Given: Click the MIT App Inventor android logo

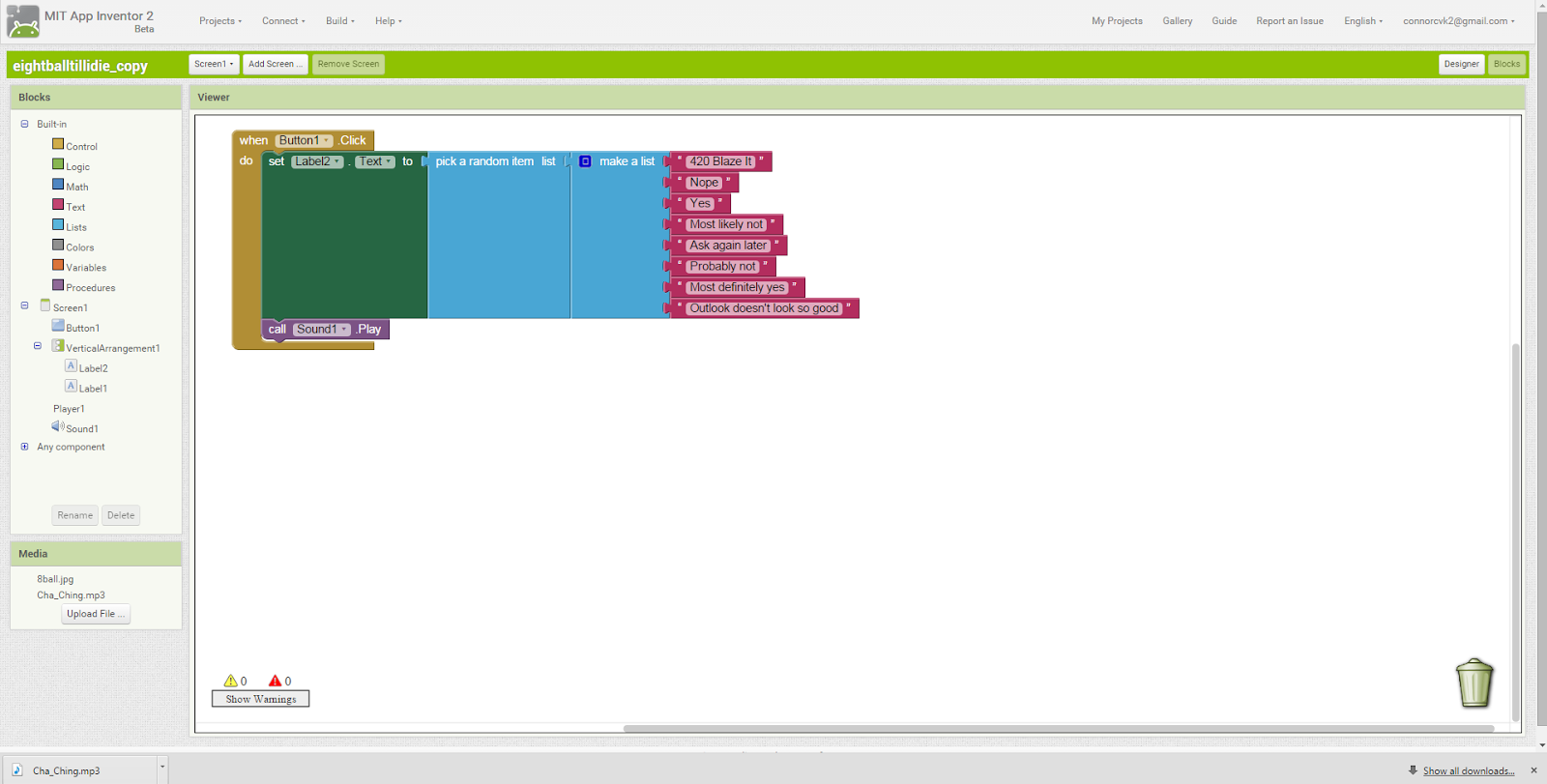Looking at the screenshot, I should (23, 22).
